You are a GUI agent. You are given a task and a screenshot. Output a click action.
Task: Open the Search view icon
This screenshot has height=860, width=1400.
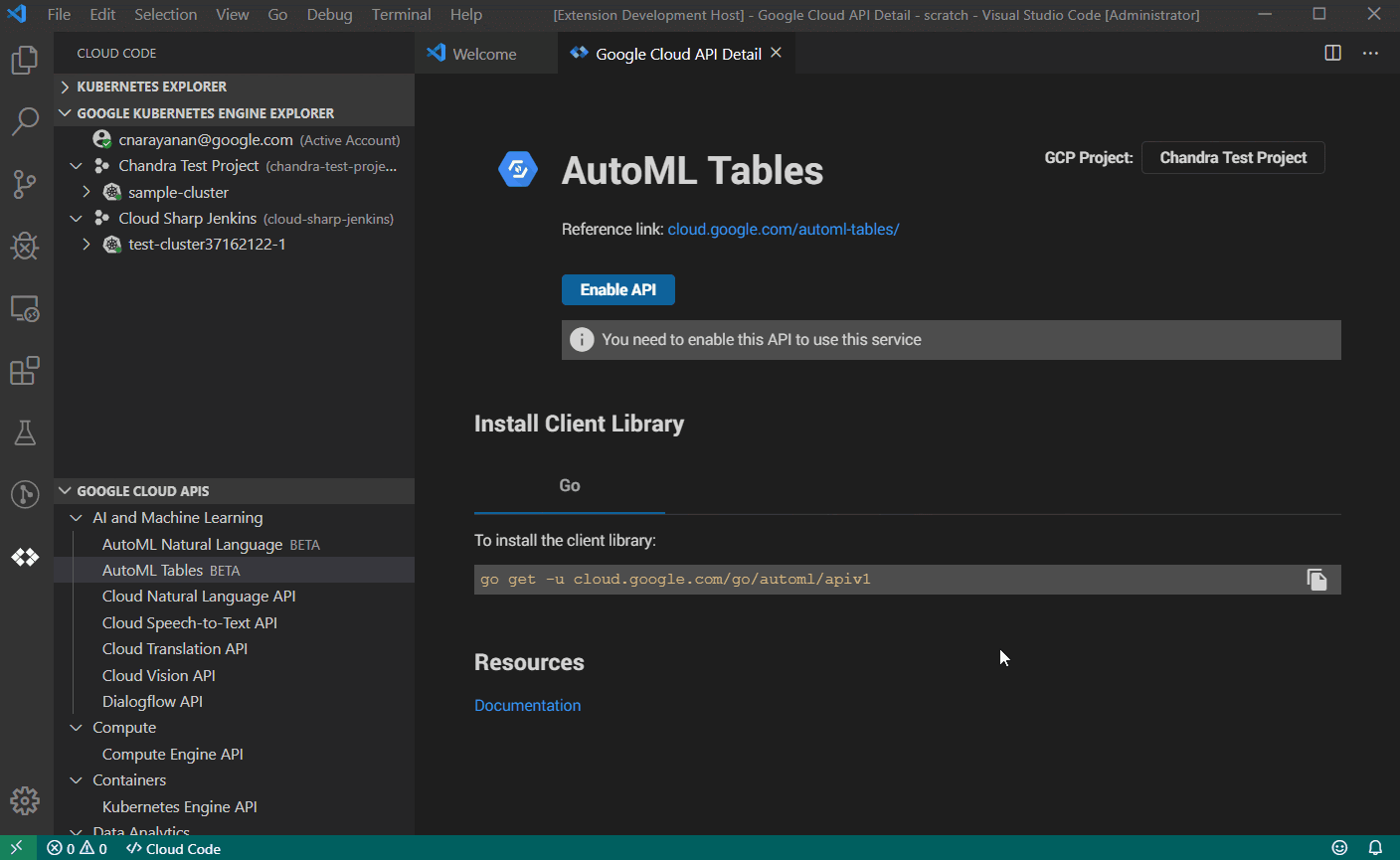(25, 121)
